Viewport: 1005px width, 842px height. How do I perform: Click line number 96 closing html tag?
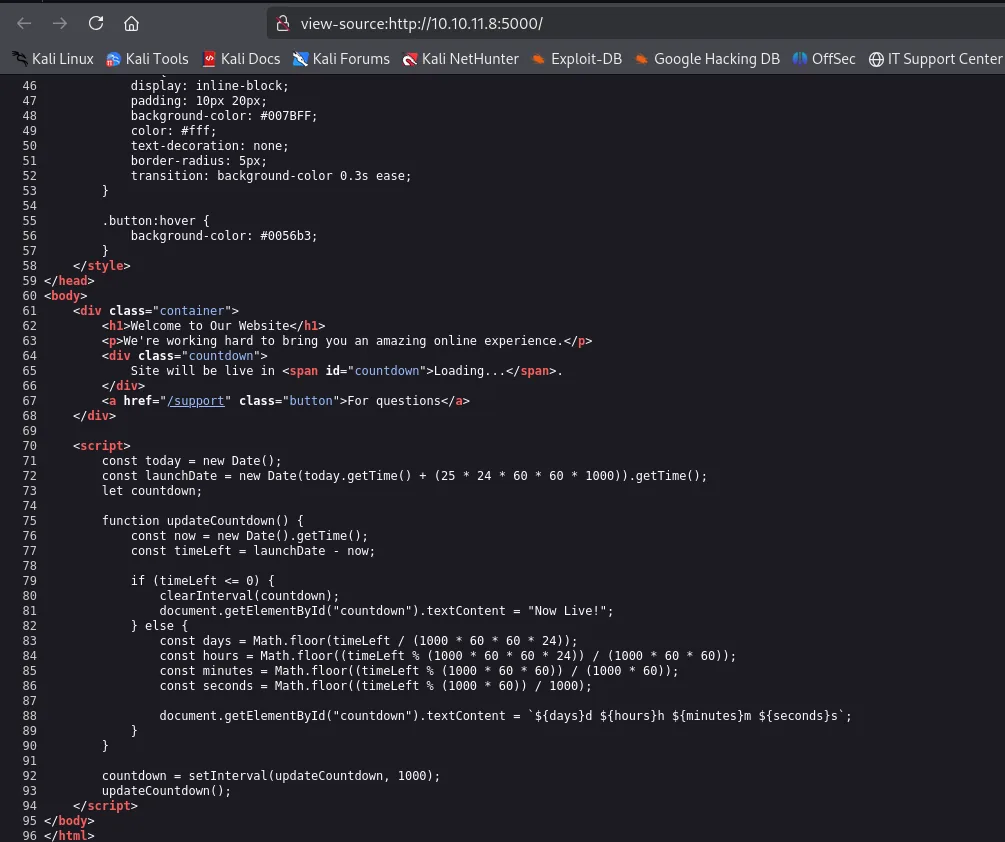[x=29, y=835]
